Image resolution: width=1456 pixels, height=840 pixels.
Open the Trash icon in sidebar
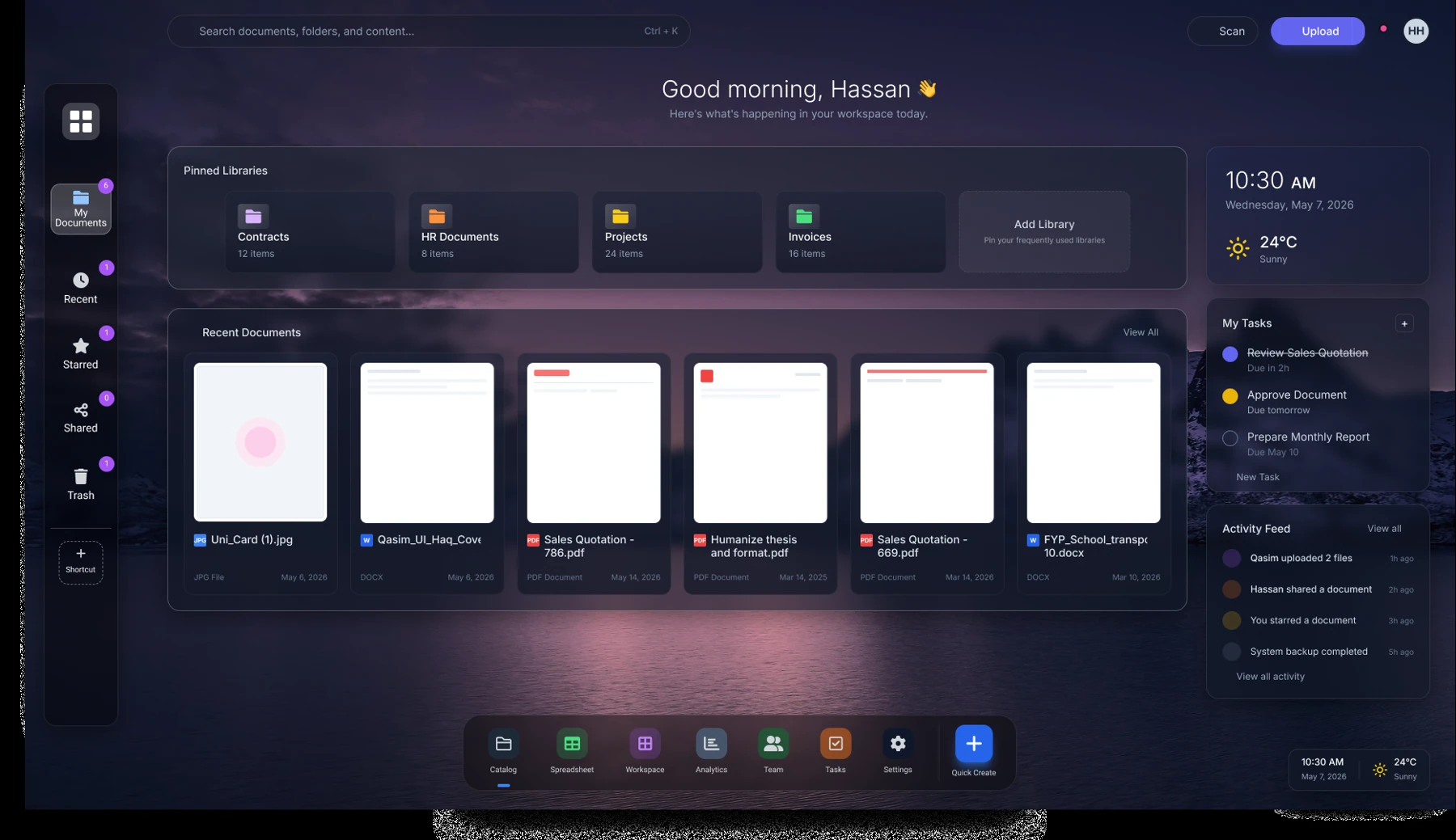pyautogui.click(x=81, y=477)
